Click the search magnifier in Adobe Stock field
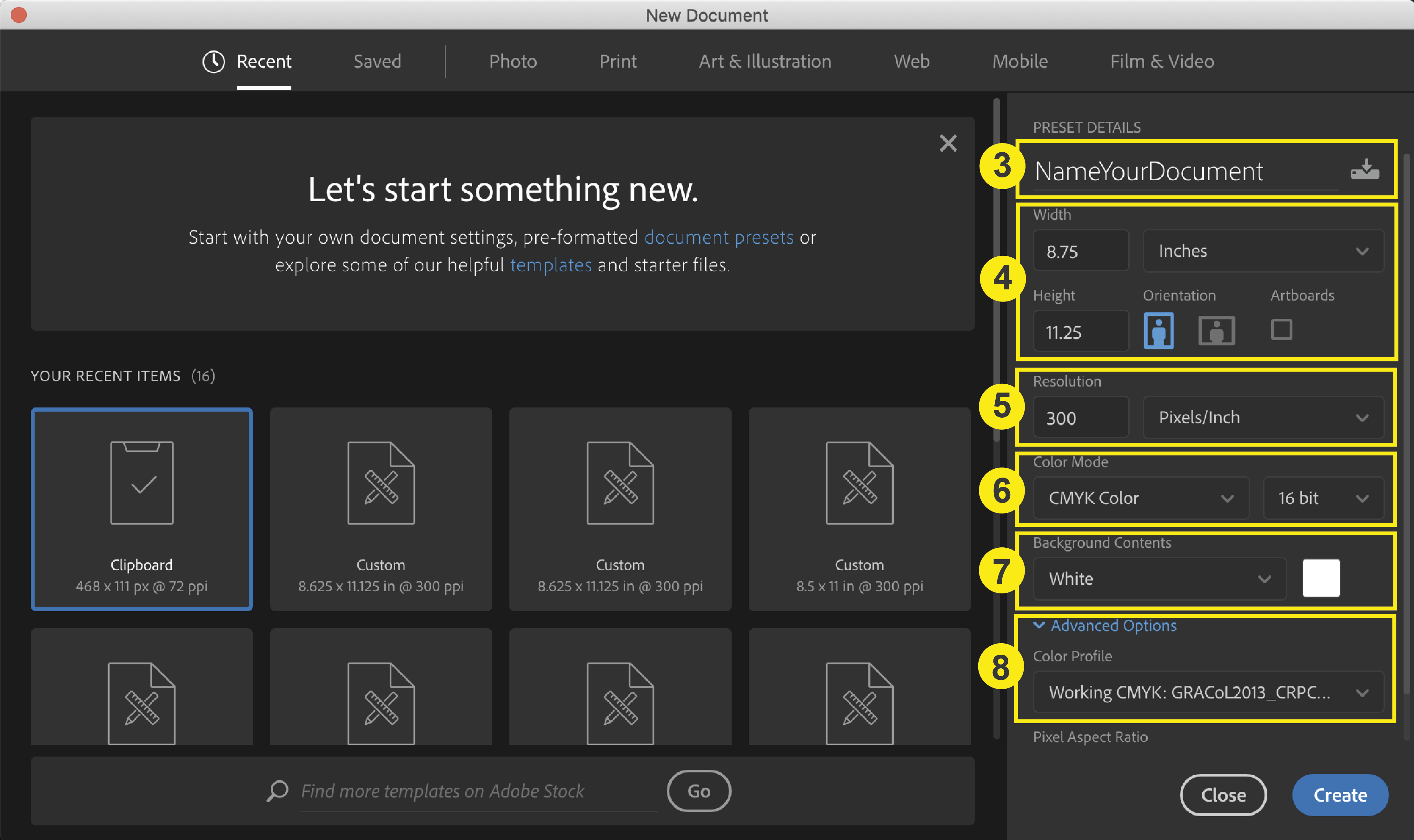Screen dimensions: 1414x840 (x=277, y=791)
